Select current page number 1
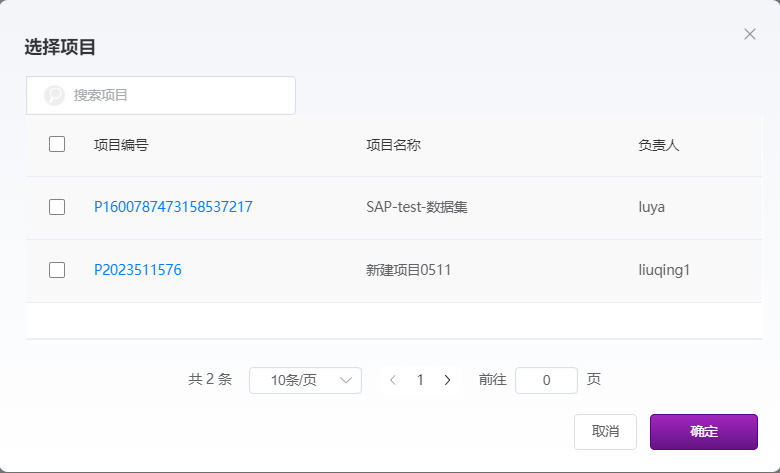Screen dimensions: 780x473 pos(420,380)
